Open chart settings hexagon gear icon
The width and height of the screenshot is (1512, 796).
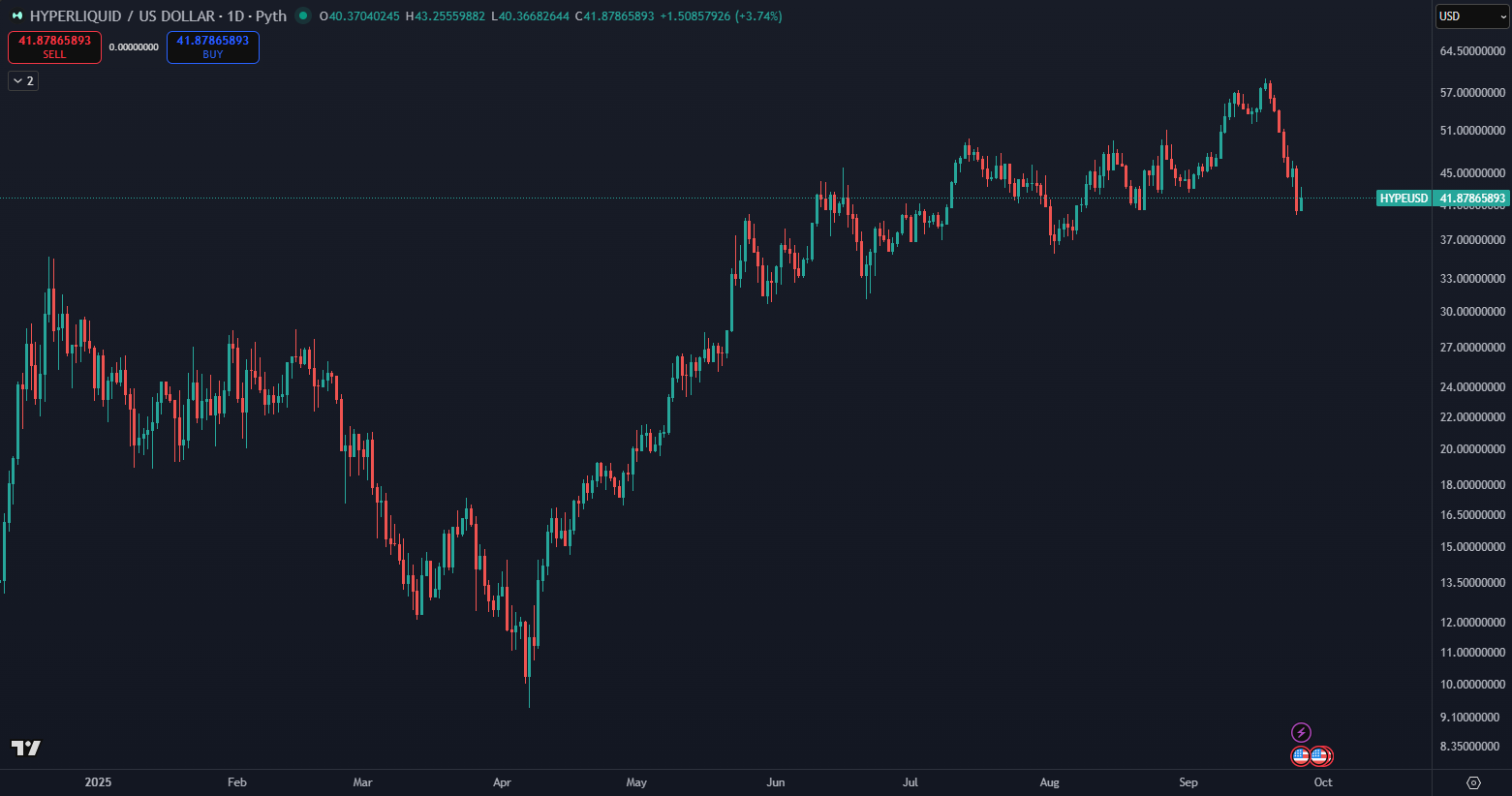coord(1473,782)
